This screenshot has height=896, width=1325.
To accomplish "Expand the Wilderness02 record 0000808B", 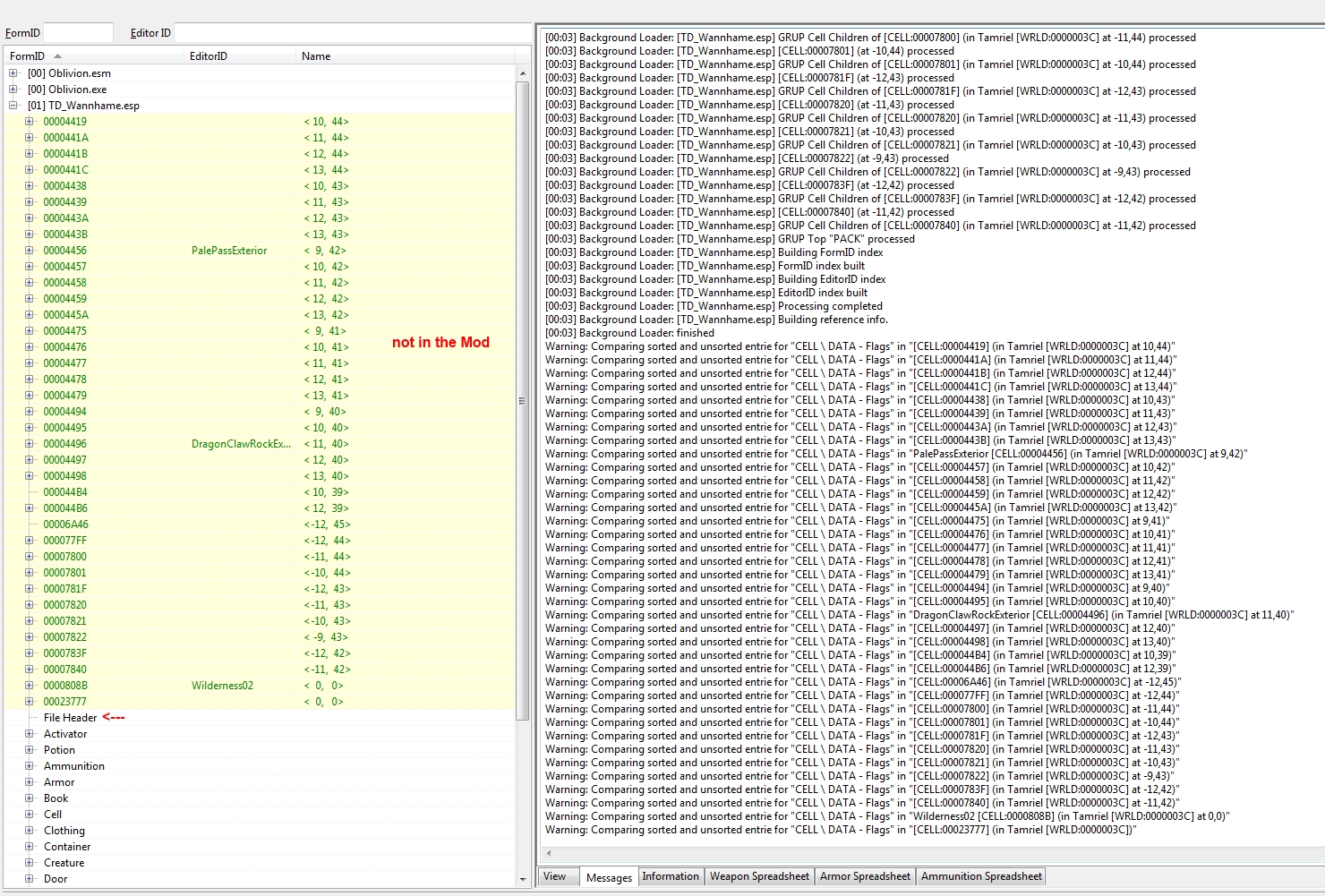I will pyautogui.click(x=30, y=686).
